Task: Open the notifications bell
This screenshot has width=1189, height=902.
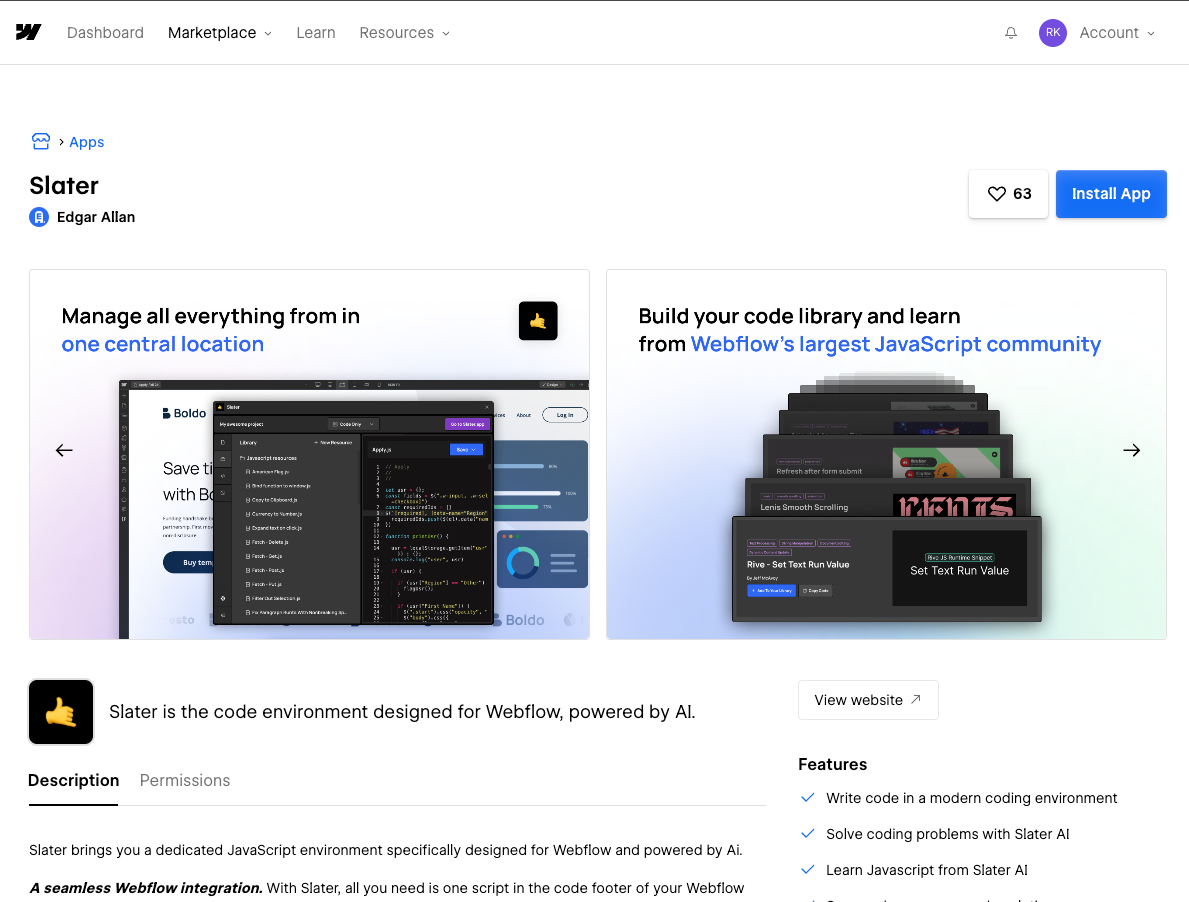Action: coord(1011,33)
